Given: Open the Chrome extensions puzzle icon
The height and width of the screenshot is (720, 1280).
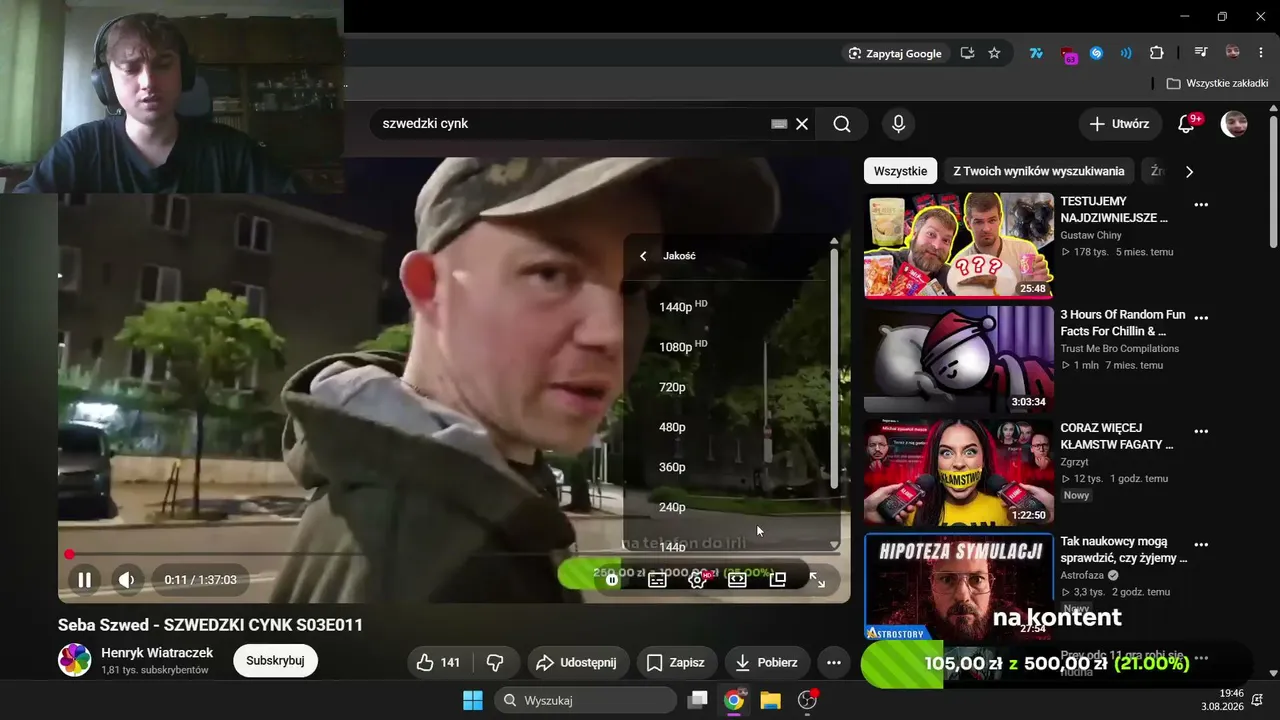Looking at the screenshot, I should point(1157,53).
